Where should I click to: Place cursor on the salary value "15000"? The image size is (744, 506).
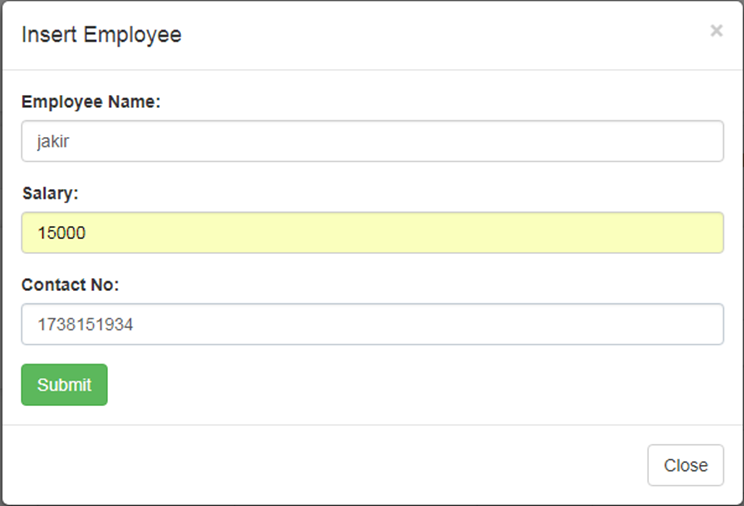62,233
